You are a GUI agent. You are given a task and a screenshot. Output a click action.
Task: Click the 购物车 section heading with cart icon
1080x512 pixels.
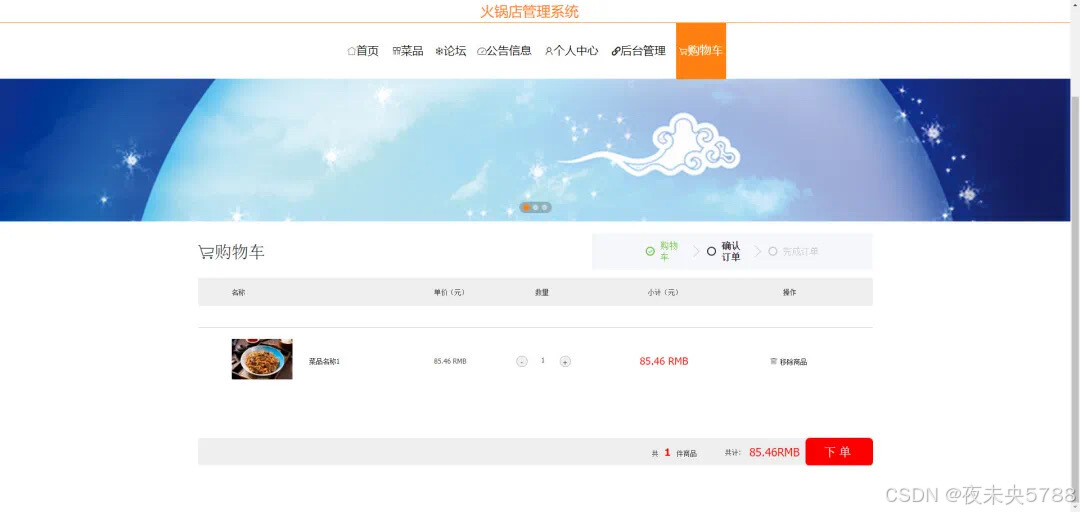click(231, 252)
